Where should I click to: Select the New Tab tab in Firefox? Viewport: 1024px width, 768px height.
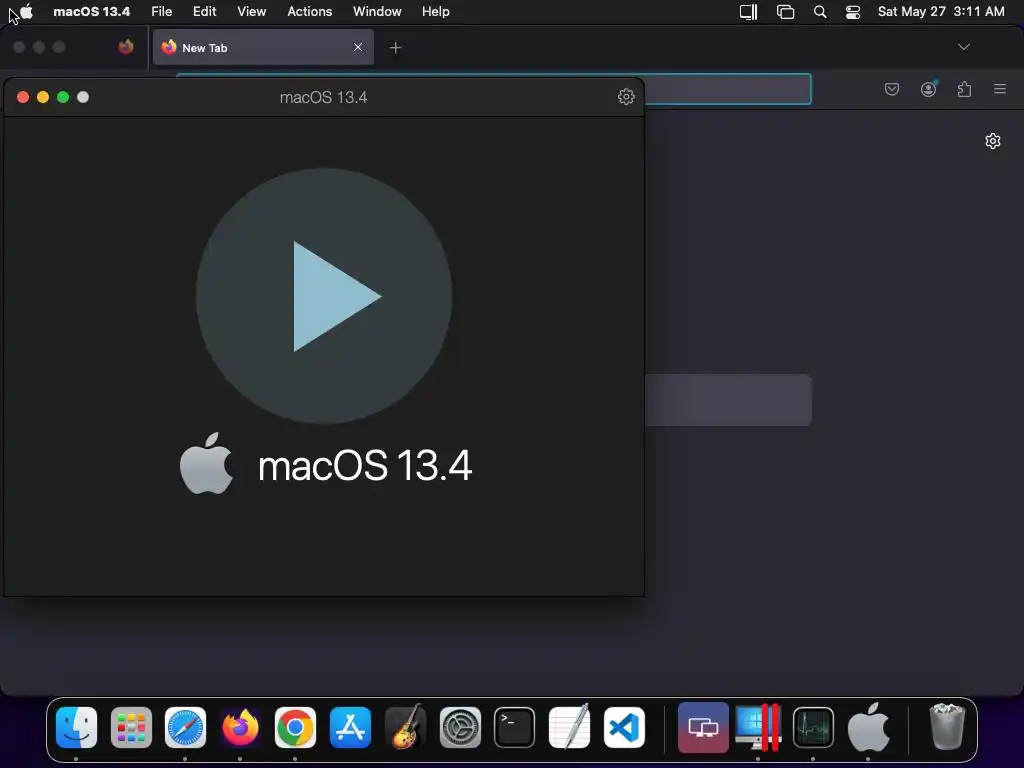click(263, 47)
